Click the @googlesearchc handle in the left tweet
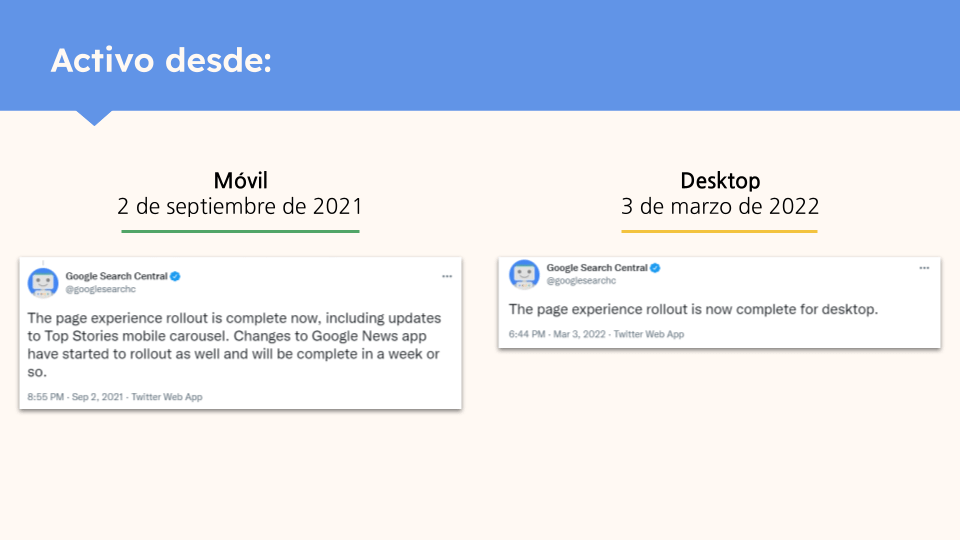960x540 pixels. click(101, 289)
